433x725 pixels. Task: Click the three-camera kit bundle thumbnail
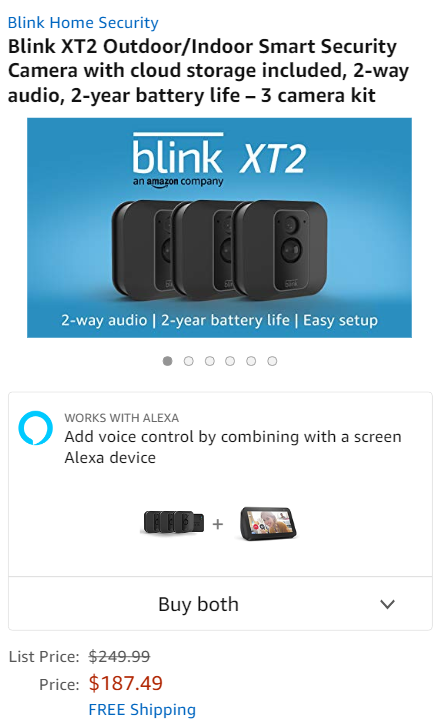[x=172, y=523]
